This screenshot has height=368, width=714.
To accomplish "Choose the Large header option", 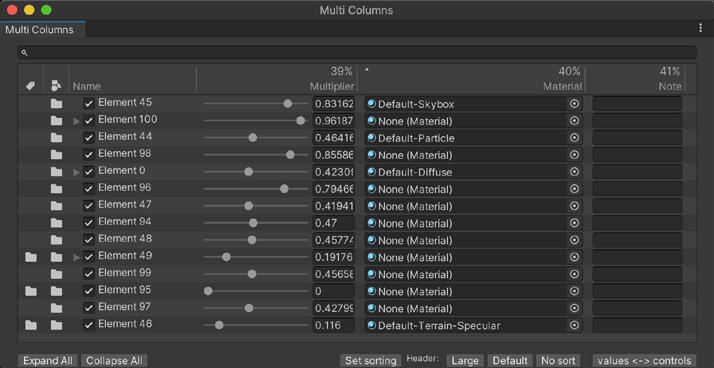I will (x=465, y=361).
